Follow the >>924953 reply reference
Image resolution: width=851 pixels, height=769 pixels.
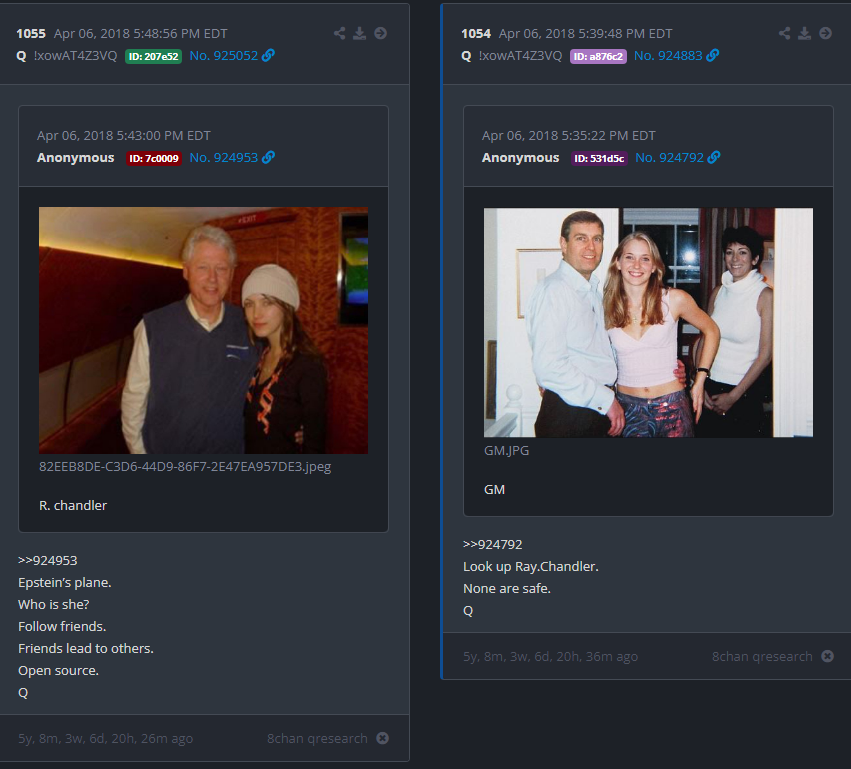(47, 560)
